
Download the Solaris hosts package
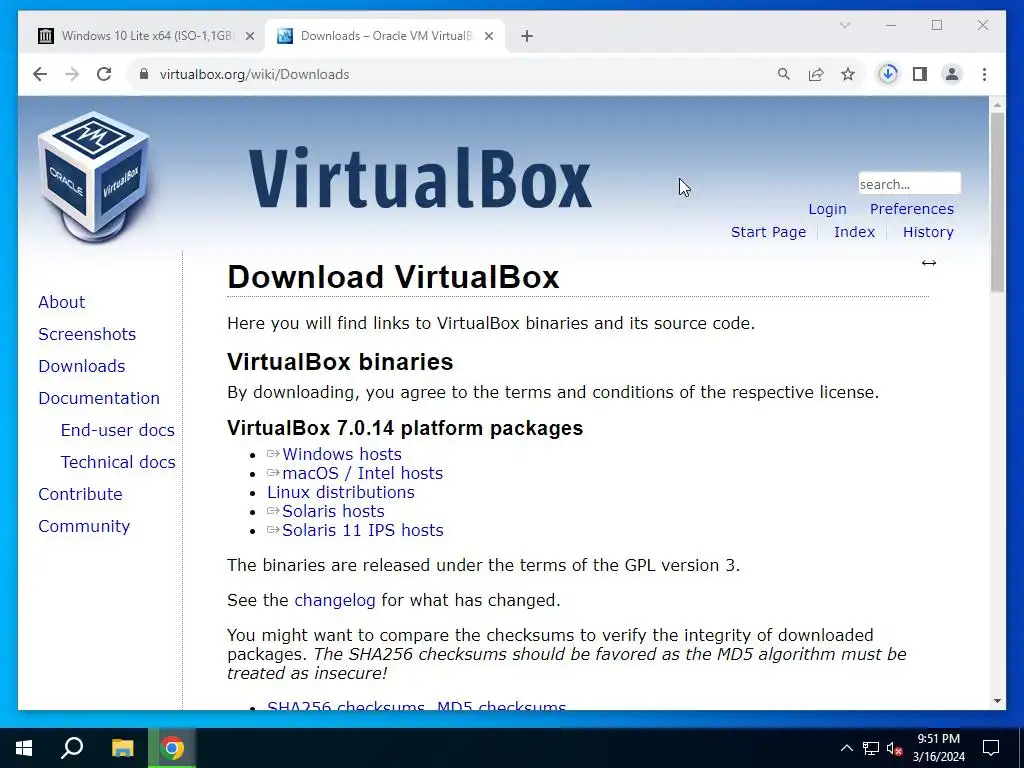click(333, 511)
